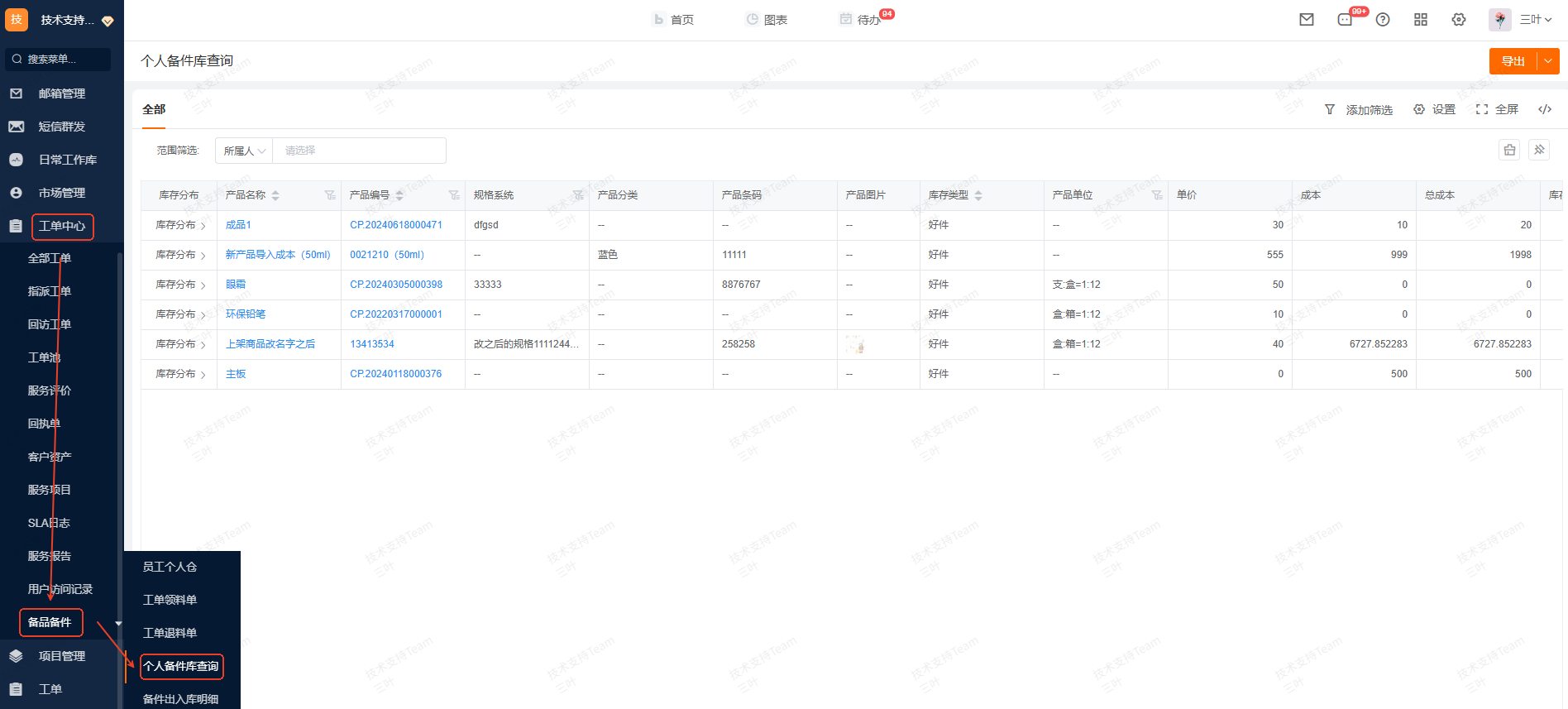Image resolution: width=1568 pixels, height=709 pixels.
Task: Click the pin icon beside the filter row
Action: pyautogui.click(x=1539, y=150)
